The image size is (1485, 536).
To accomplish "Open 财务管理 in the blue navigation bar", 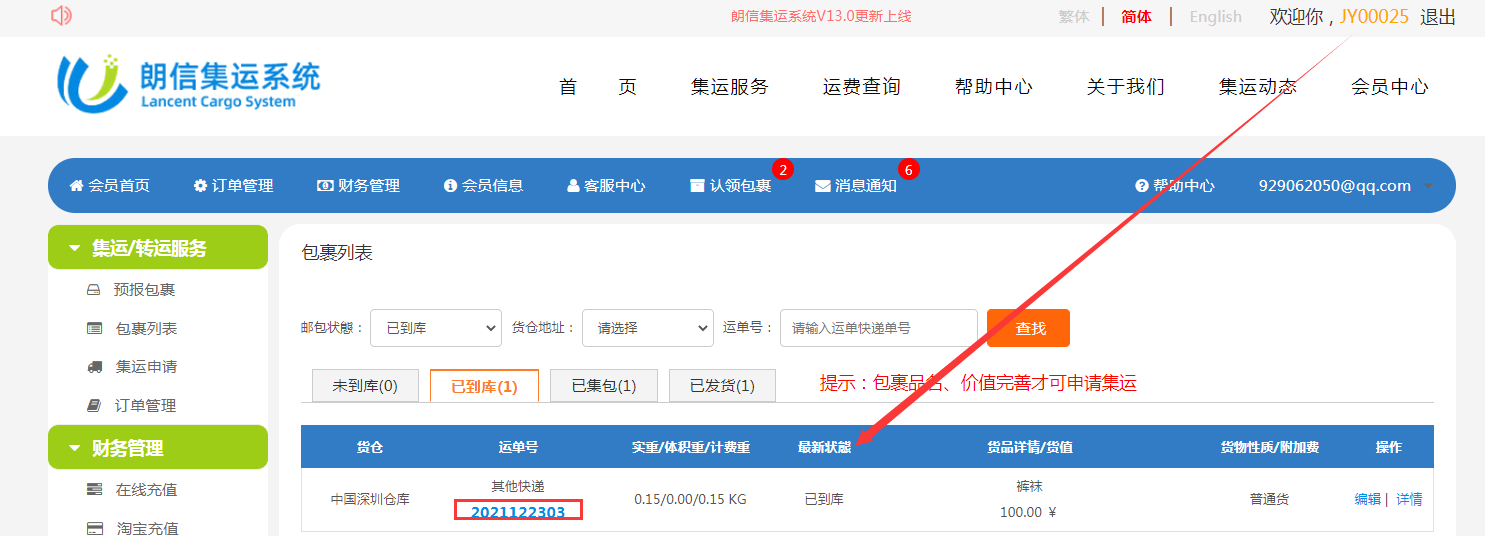I will (358, 186).
